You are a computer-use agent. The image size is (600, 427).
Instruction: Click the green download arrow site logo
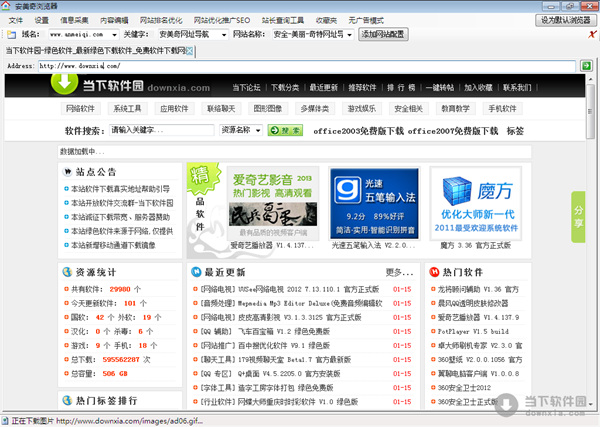tap(64, 83)
